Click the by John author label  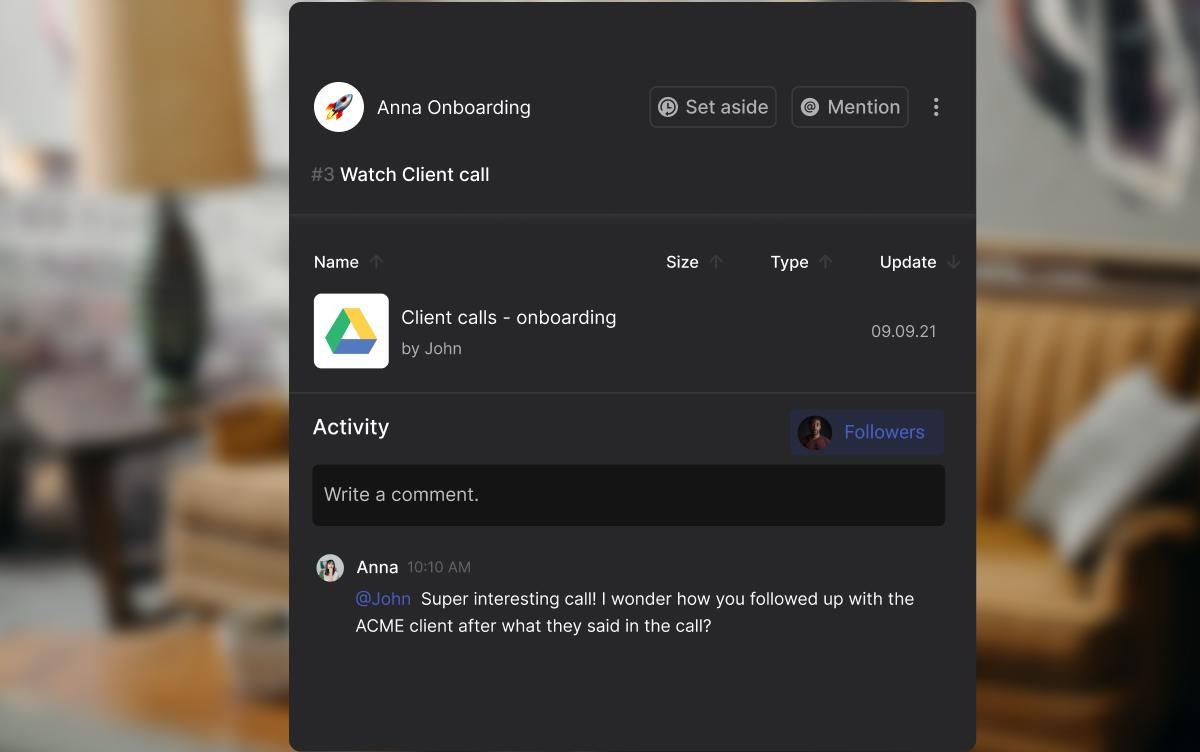pos(431,348)
